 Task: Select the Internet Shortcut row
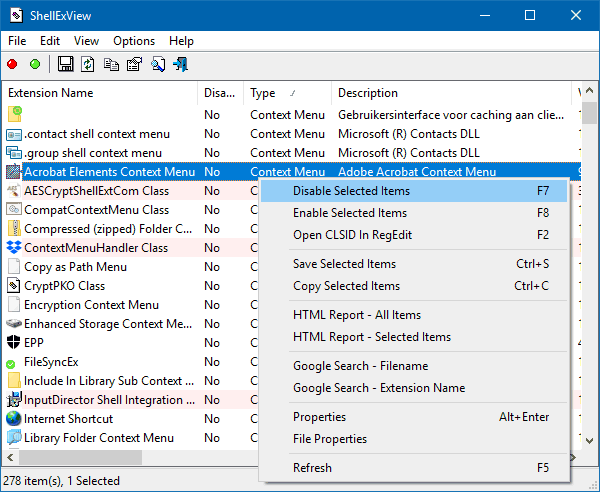[130, 419]
